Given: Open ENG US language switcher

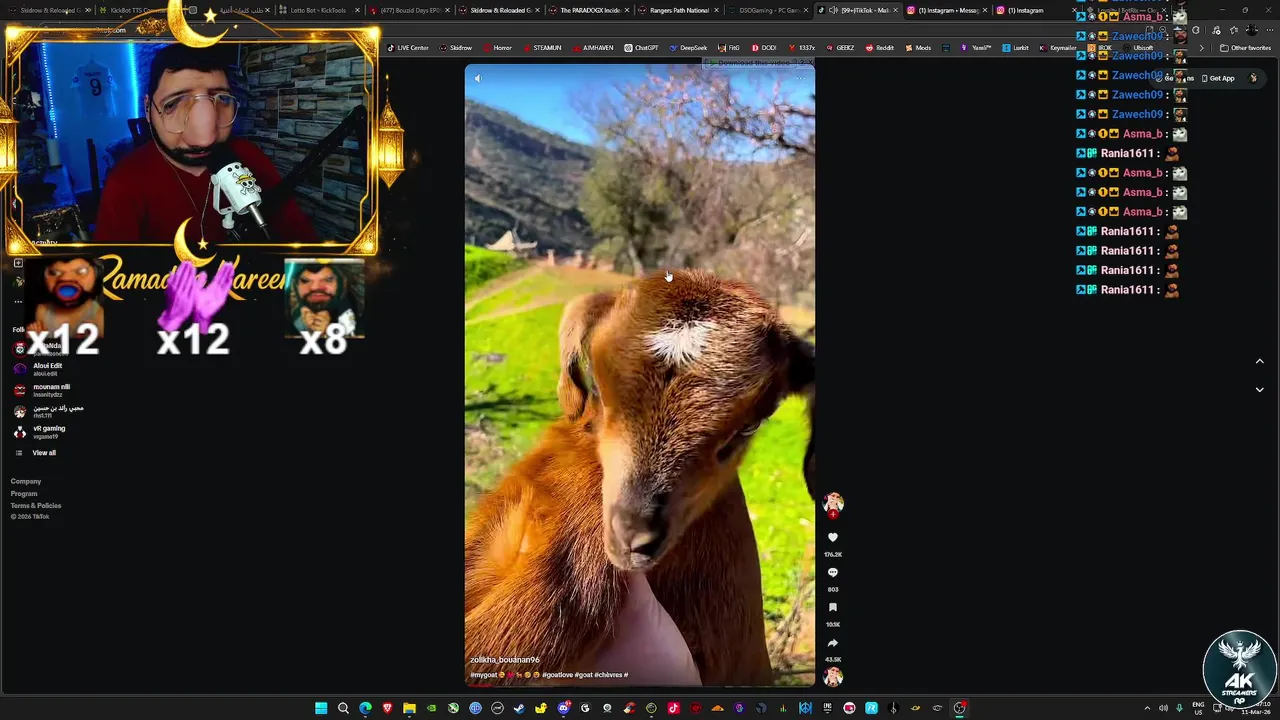Looking at the screenshot, I should coord(1200,708).
